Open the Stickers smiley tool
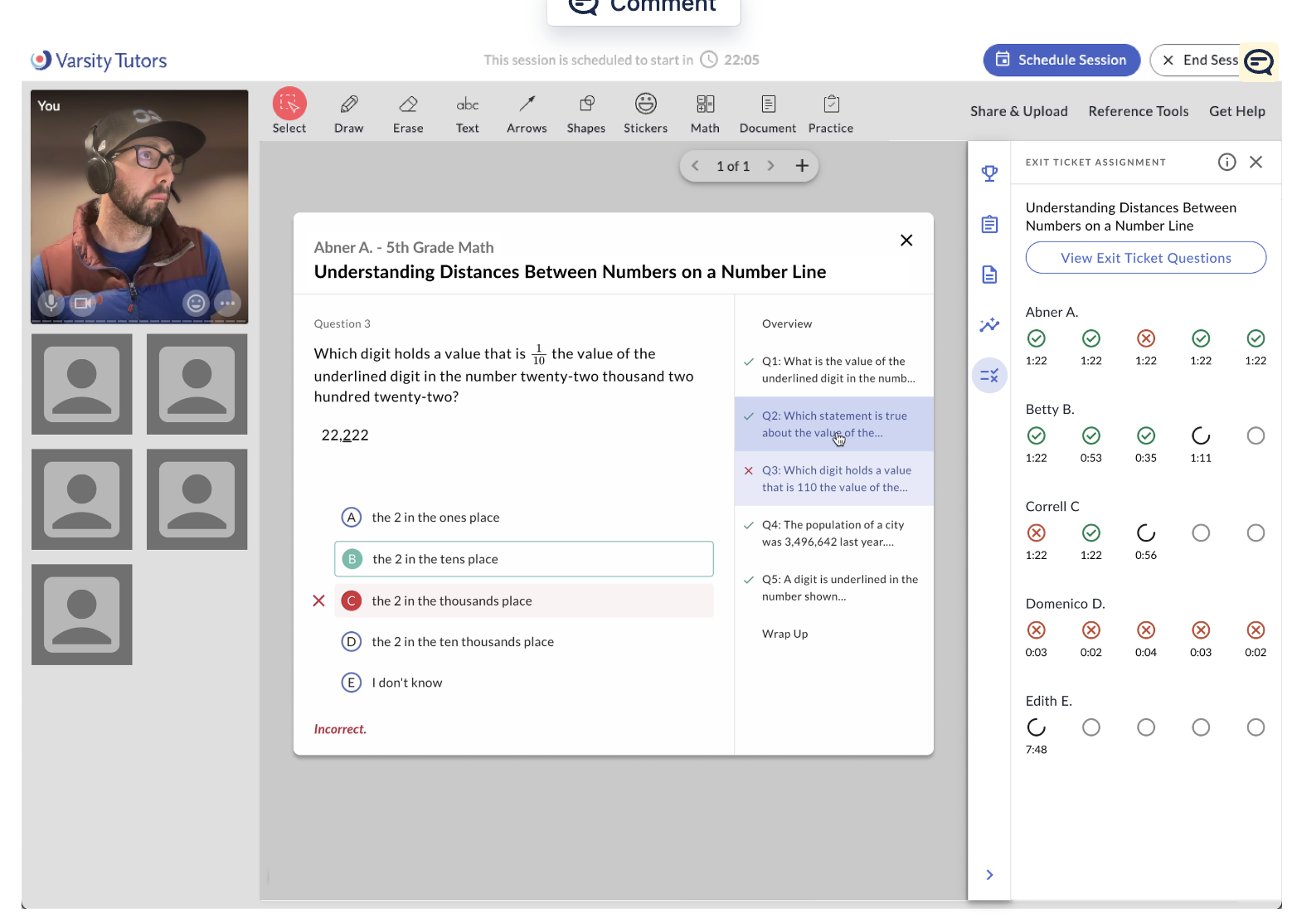Screen dimensions: 1292x924 point(645,113)
